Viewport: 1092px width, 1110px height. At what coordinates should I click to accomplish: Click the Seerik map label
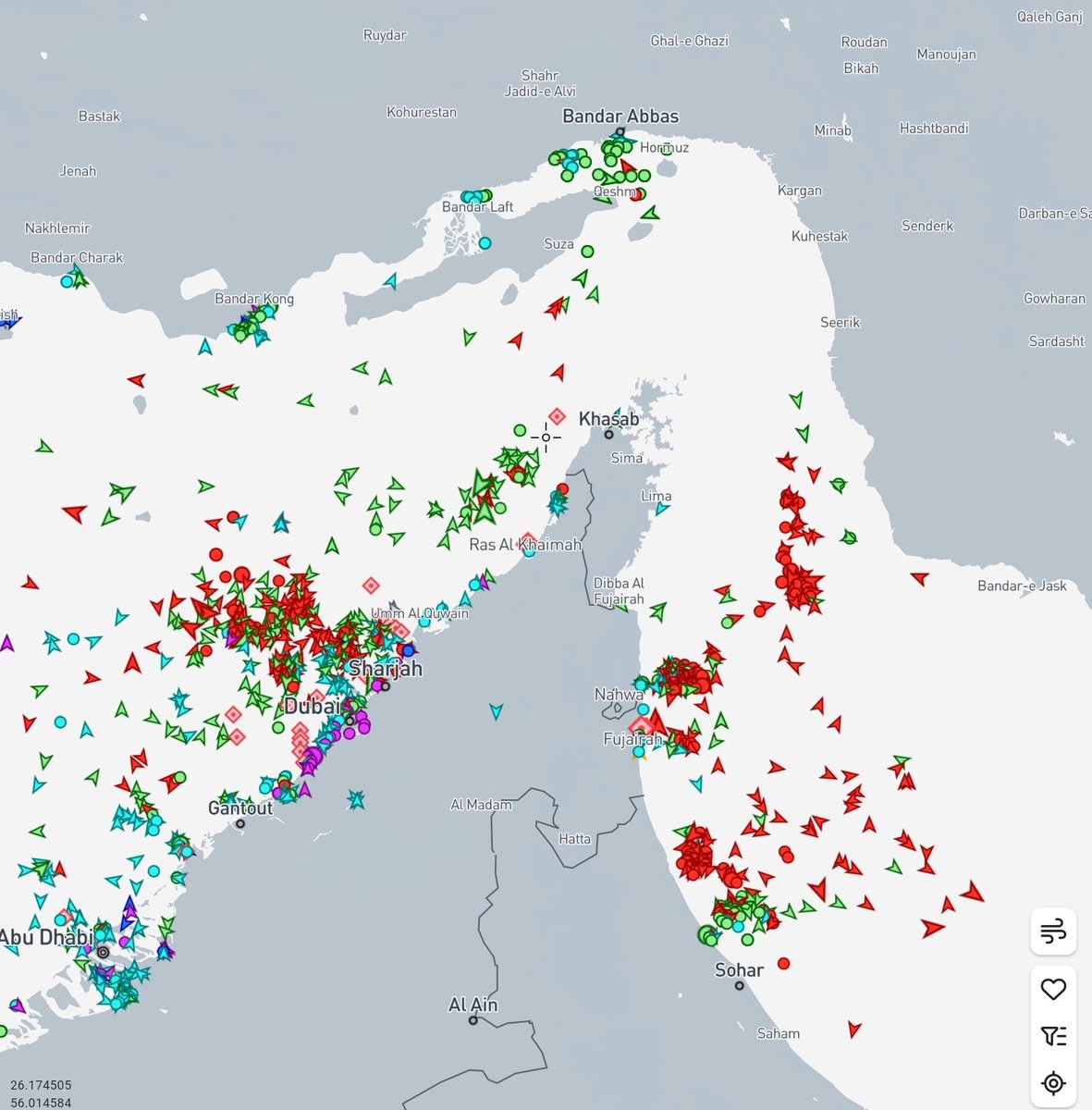[840, 322]
